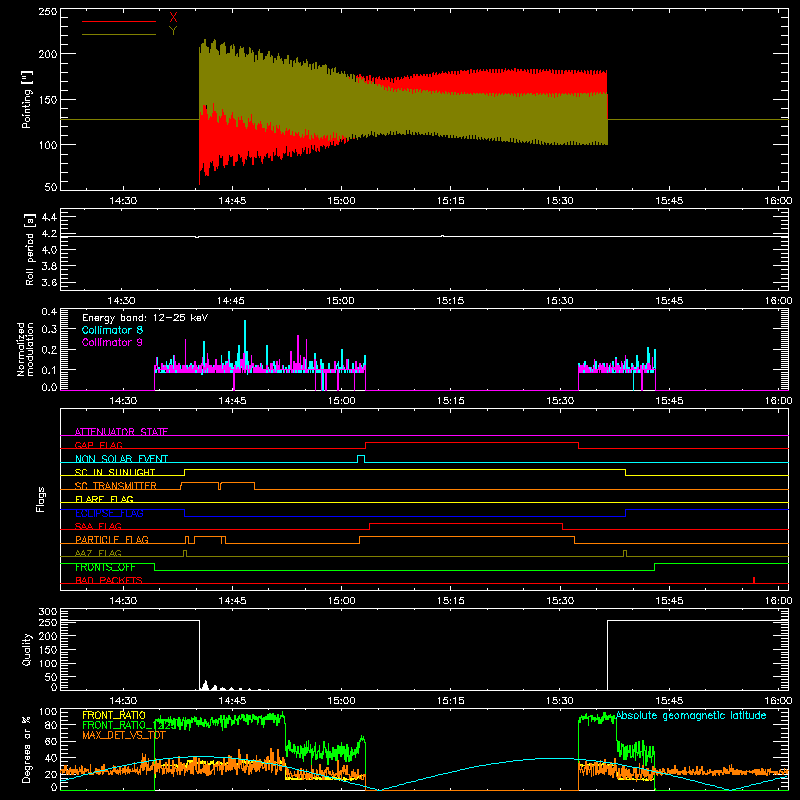Click the SC_IN_SUNLIGHT flag label
The image size is (800, 800).
pos(115,472)
